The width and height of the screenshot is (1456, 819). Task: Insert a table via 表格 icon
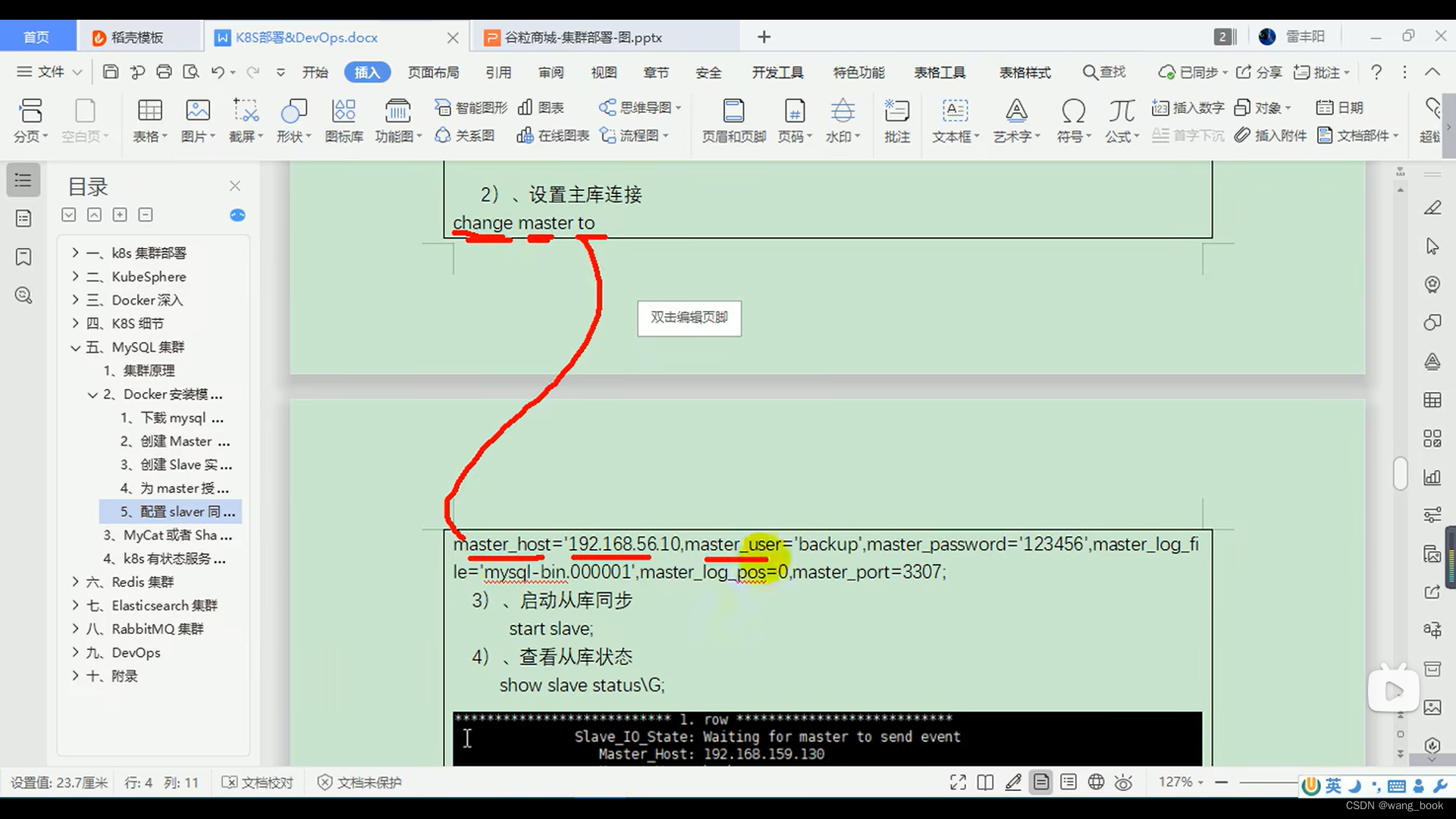coord(149,121)
